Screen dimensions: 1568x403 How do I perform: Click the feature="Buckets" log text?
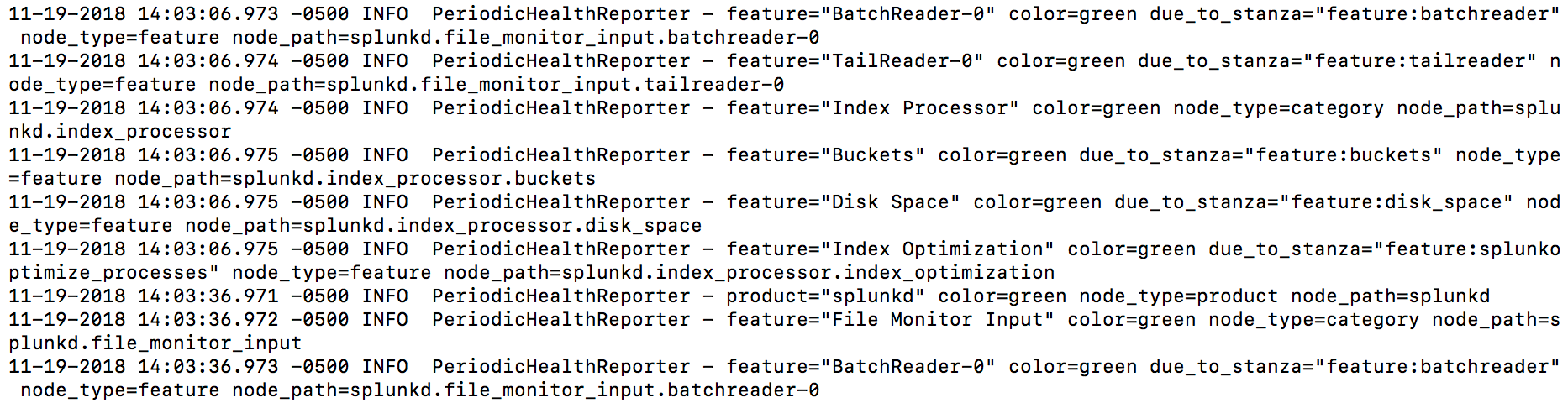[826, 155]
